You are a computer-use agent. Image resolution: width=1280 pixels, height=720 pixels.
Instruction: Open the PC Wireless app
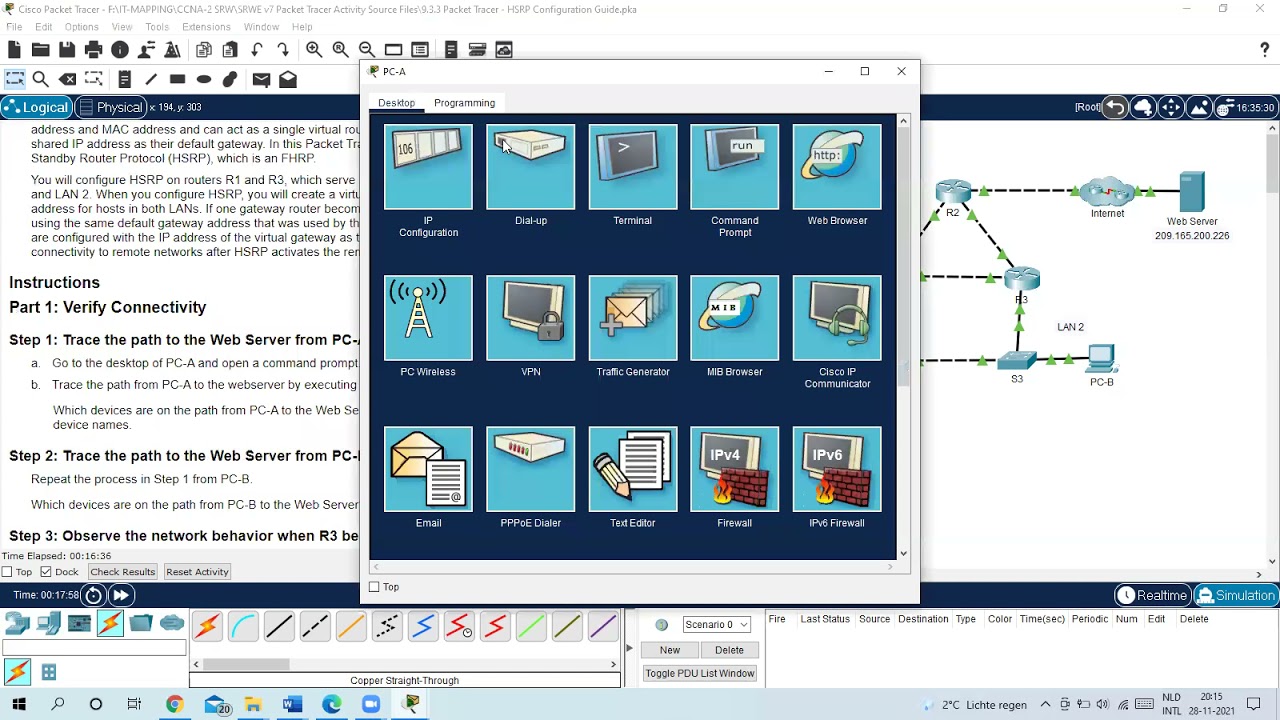click(x=428, y=318)
